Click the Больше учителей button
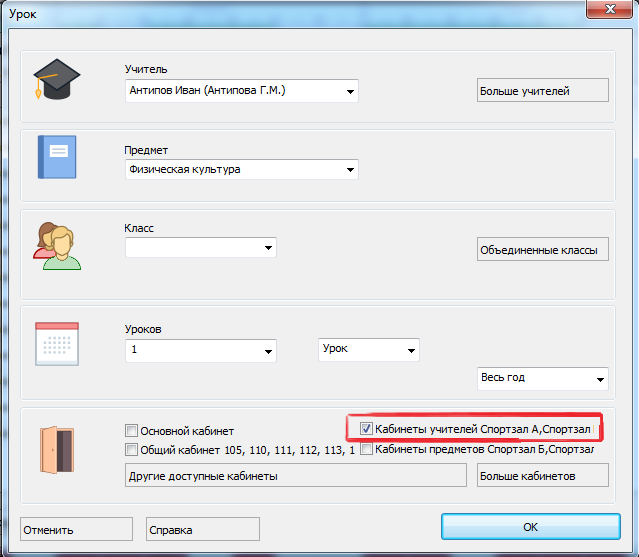The image size is (639, 557). [x=543, y=91]
